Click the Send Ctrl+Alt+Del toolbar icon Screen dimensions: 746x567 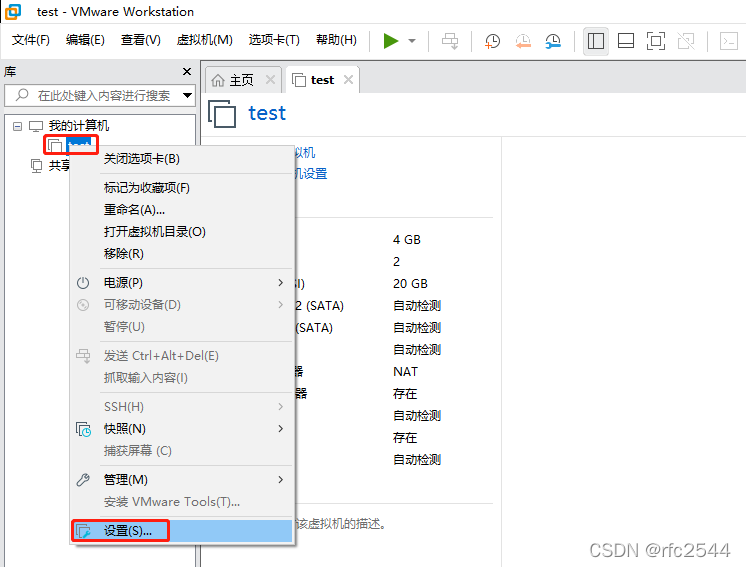pos(450,41)
